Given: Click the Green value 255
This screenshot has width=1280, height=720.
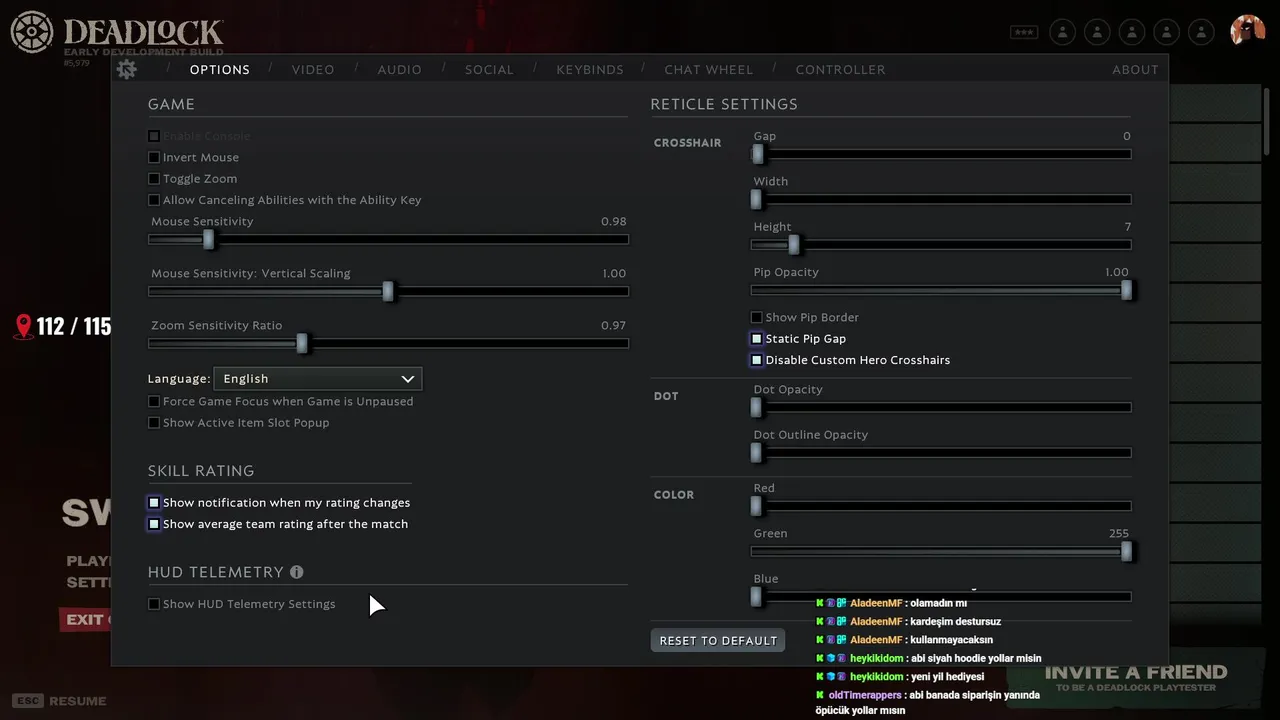Looking at the screenshot, I should [x=1119, y=533].
